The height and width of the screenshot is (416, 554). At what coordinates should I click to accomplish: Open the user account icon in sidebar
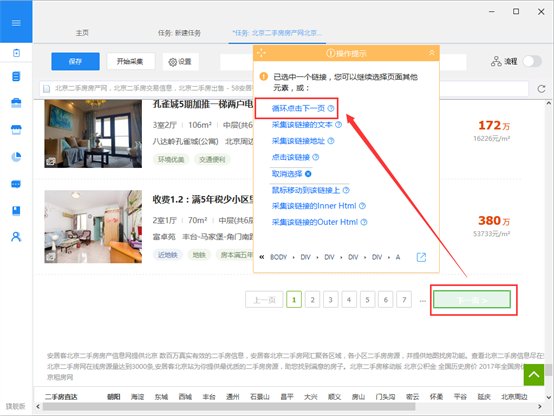(16, 237)
